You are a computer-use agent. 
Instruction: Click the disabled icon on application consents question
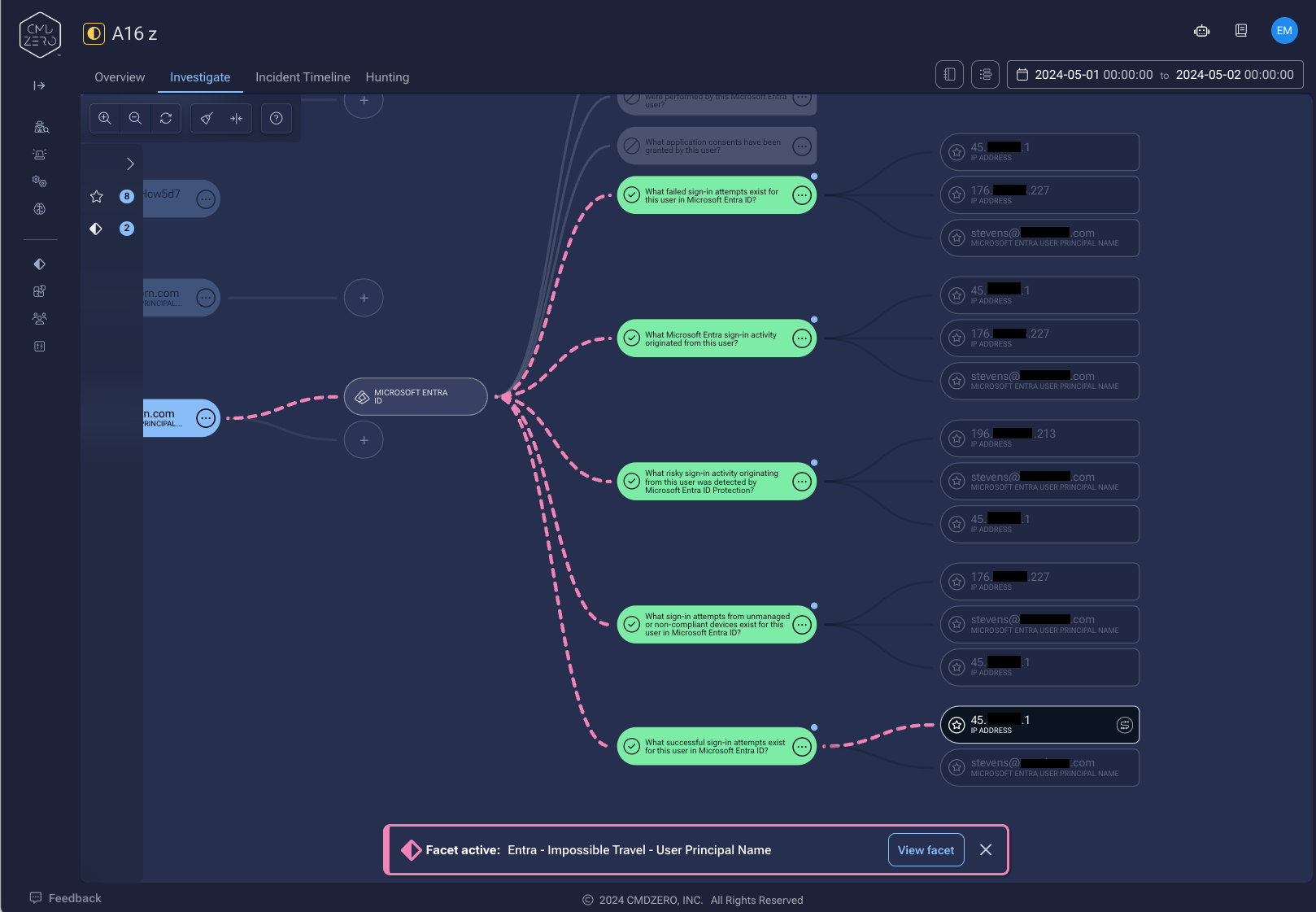pos(632,146)
